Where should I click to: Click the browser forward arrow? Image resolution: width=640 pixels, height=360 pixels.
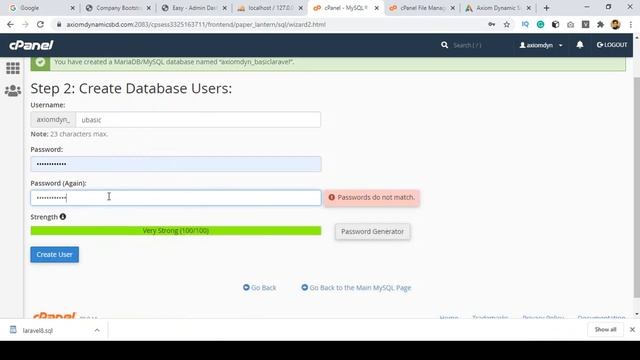(x=25, y=24)
